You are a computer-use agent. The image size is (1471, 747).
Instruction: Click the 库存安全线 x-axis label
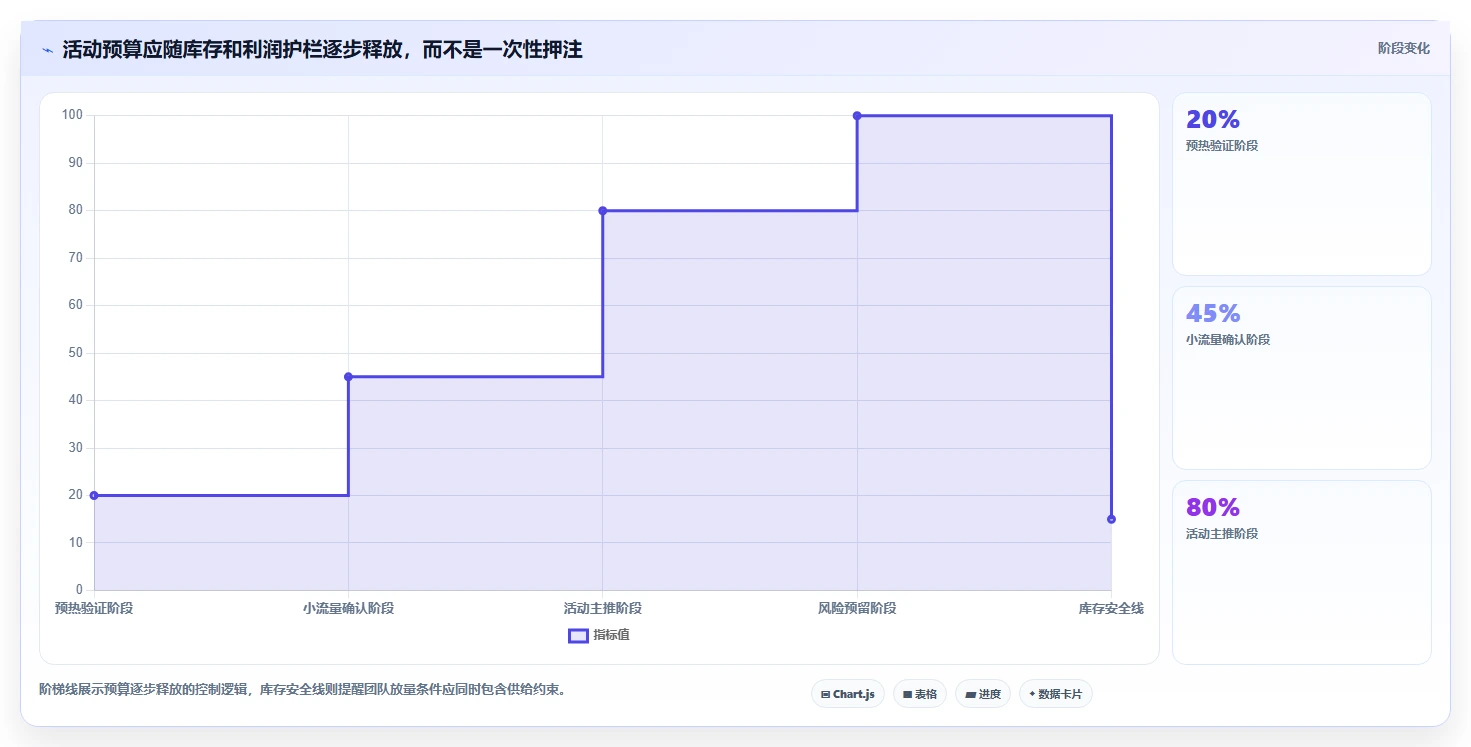pos(1111,608)
